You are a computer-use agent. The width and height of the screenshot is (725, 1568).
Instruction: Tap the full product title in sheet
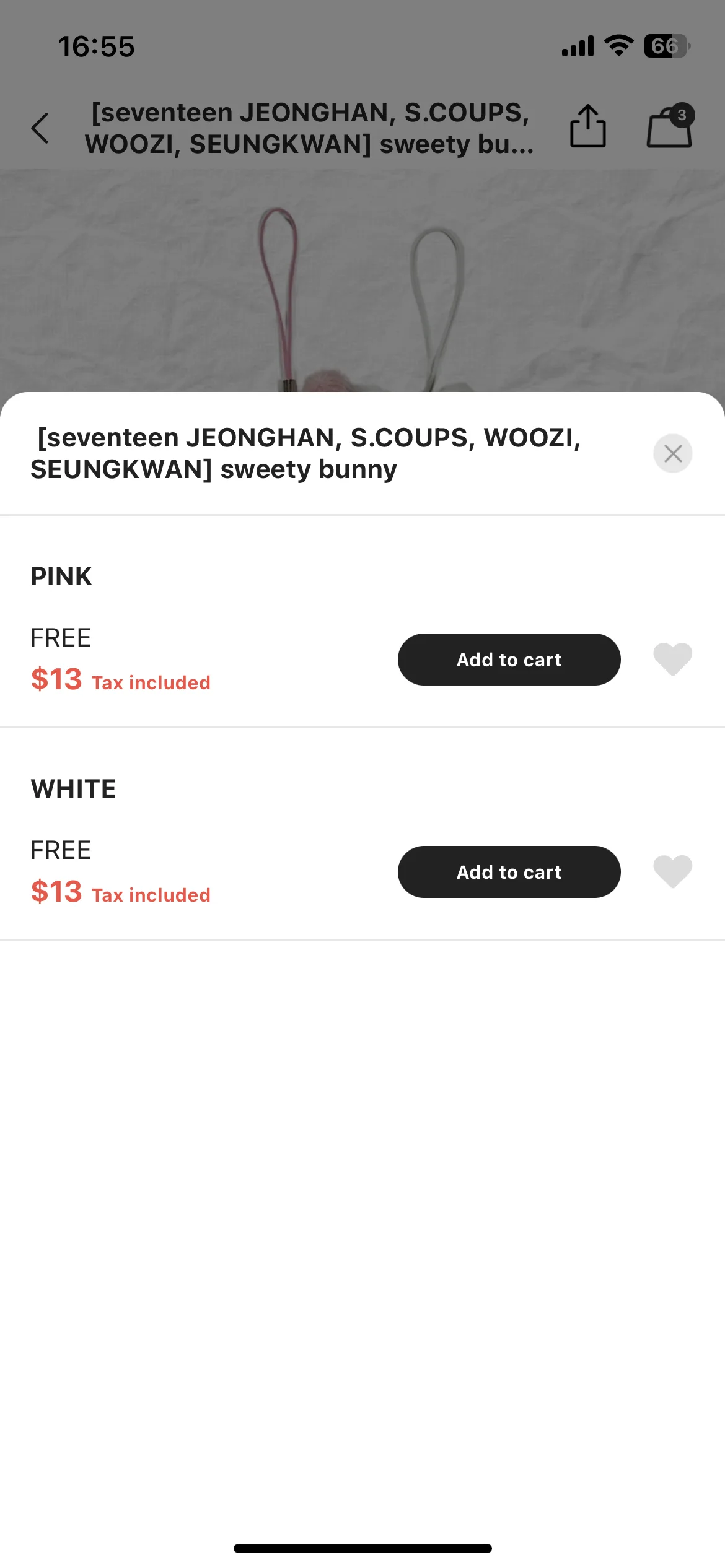tap(305, 453)
